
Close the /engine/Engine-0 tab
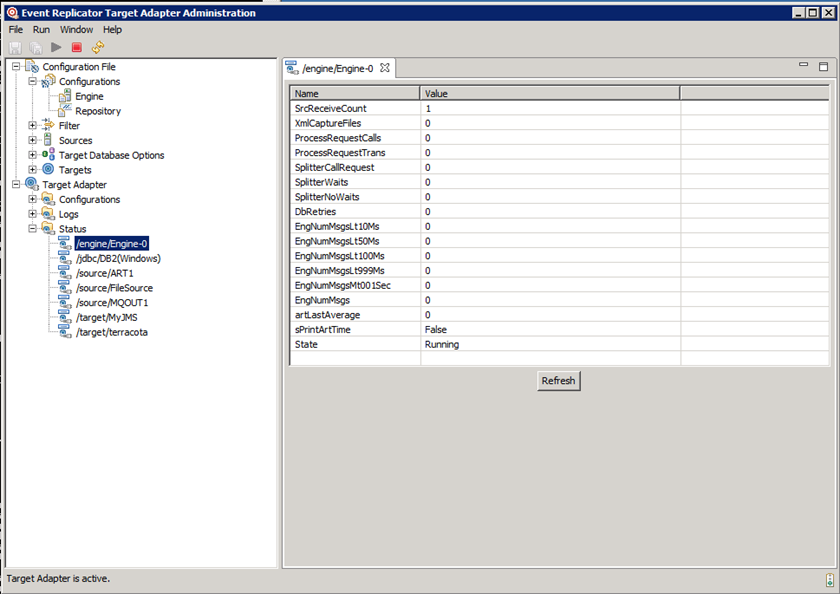click(x=385, y=68)
